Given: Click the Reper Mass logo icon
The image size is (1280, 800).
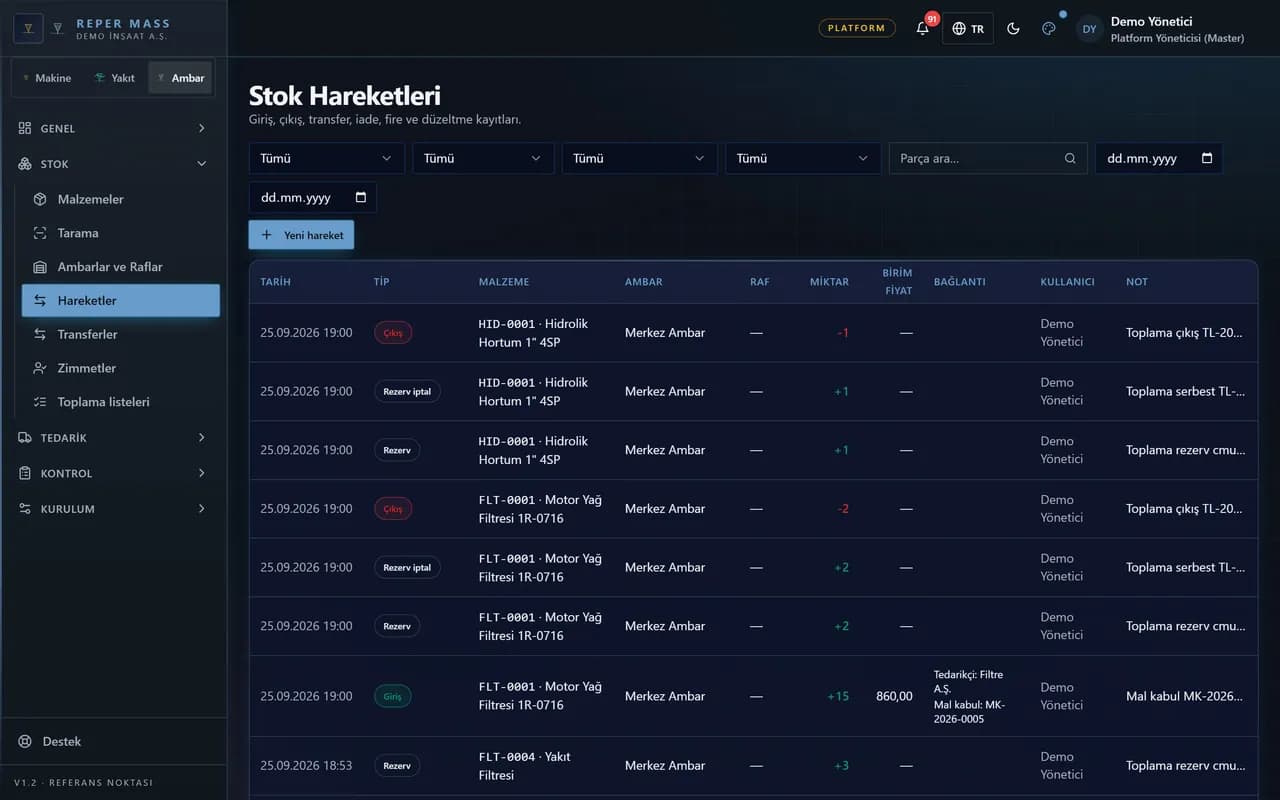Looking at the screenshot, I should pos(28,28).
